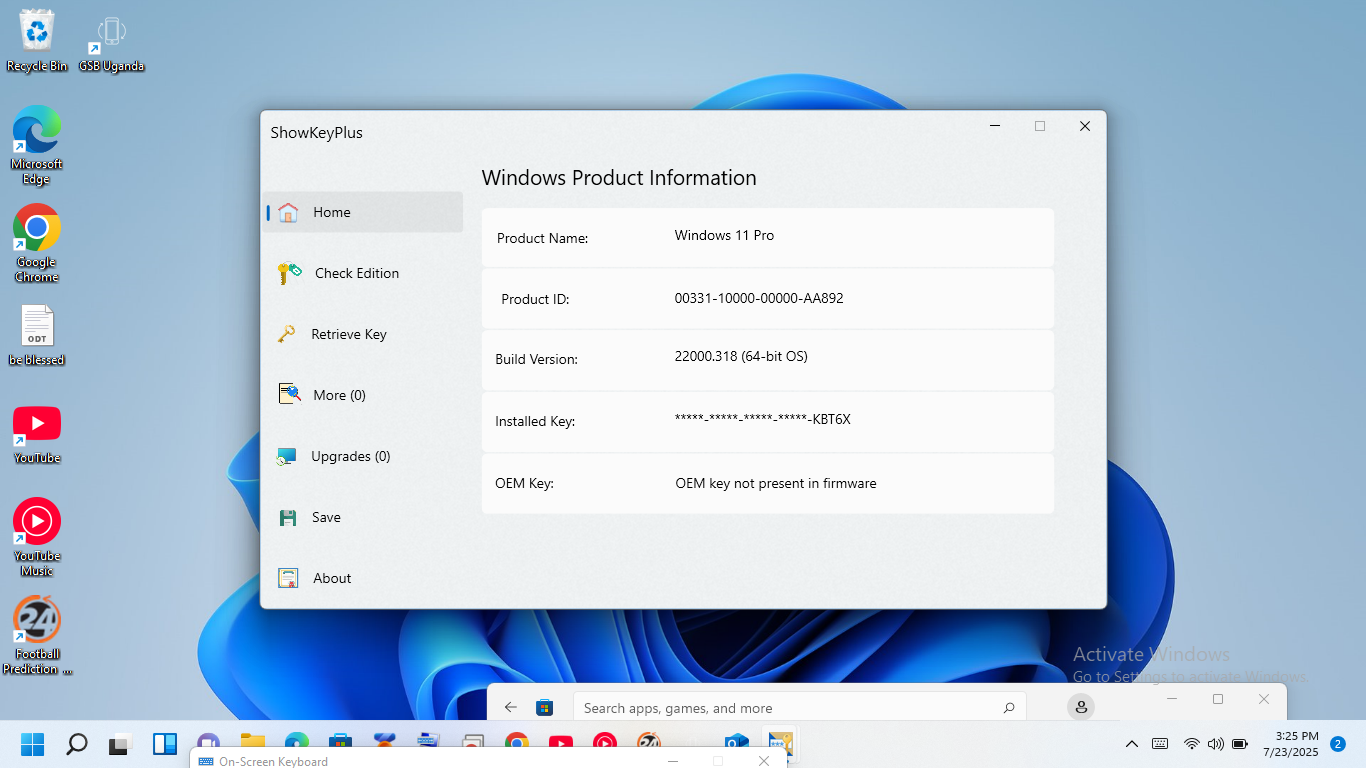Open the notification center badge
The height and width of the screenshot is (768, 1366).
[x=1338, y=744]
